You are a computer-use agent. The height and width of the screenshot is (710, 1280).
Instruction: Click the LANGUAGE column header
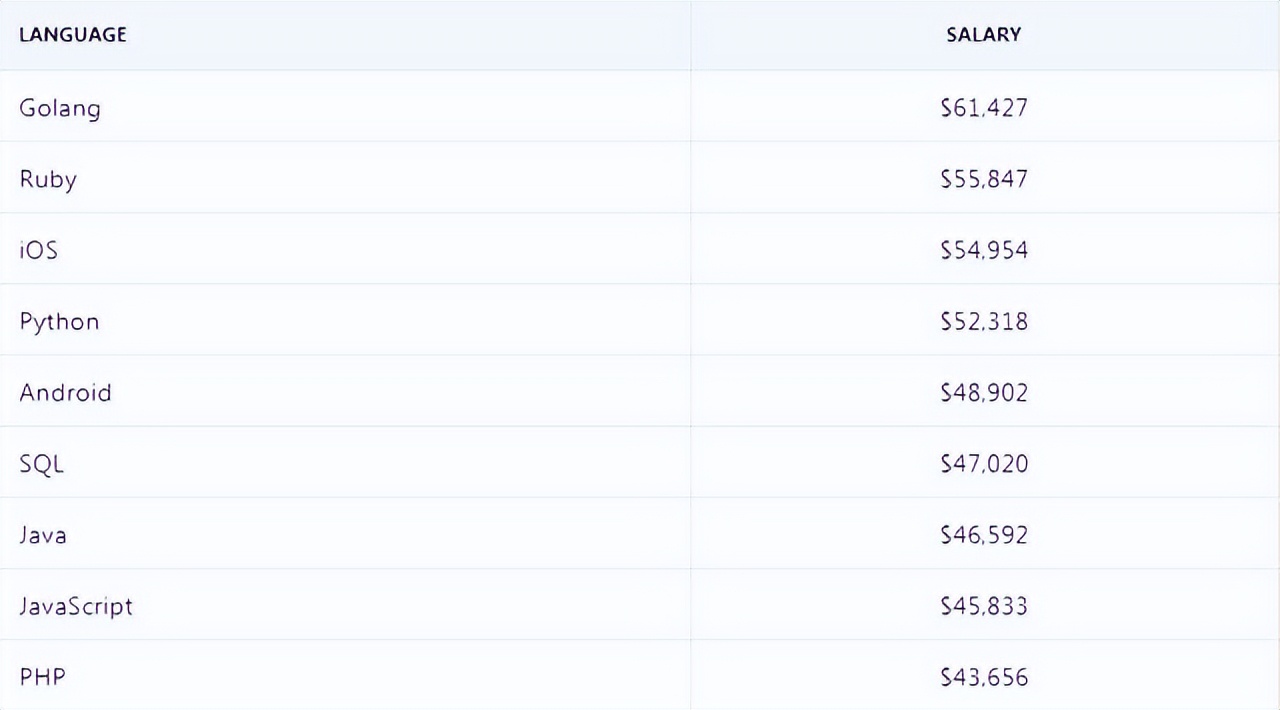point(73,35)
